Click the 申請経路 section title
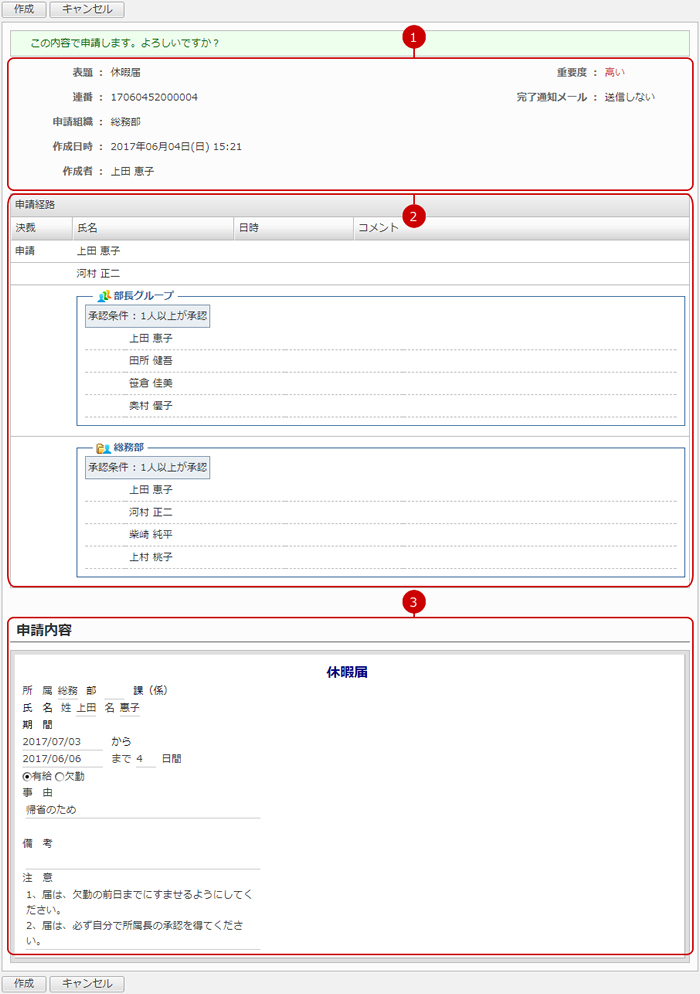The image size is (700, 994). (x=36, y=205)
